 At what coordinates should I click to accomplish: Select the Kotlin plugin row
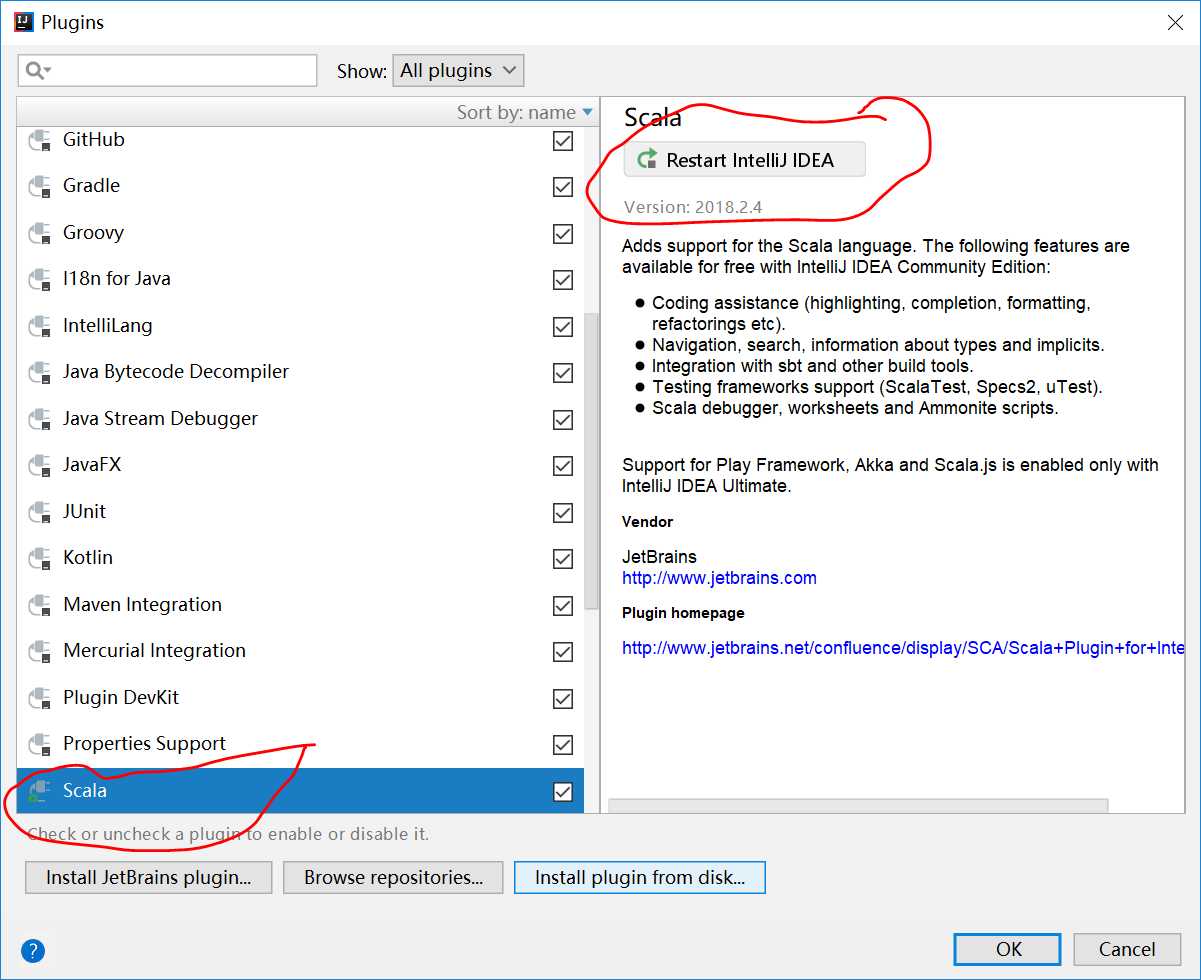point(300,559)
